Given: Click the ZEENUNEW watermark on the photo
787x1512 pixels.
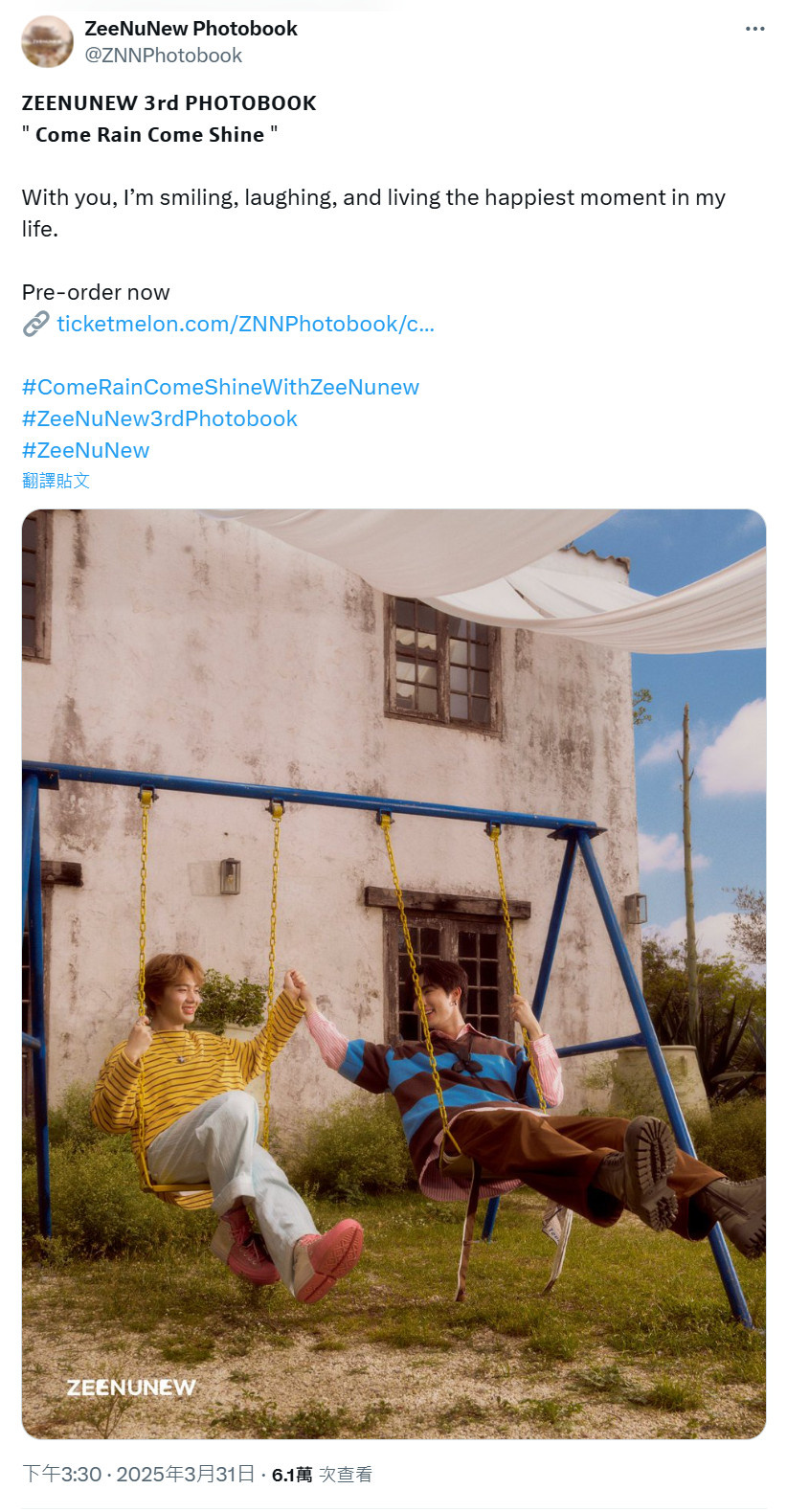Looking at the screenshot, I should 131,1388.
